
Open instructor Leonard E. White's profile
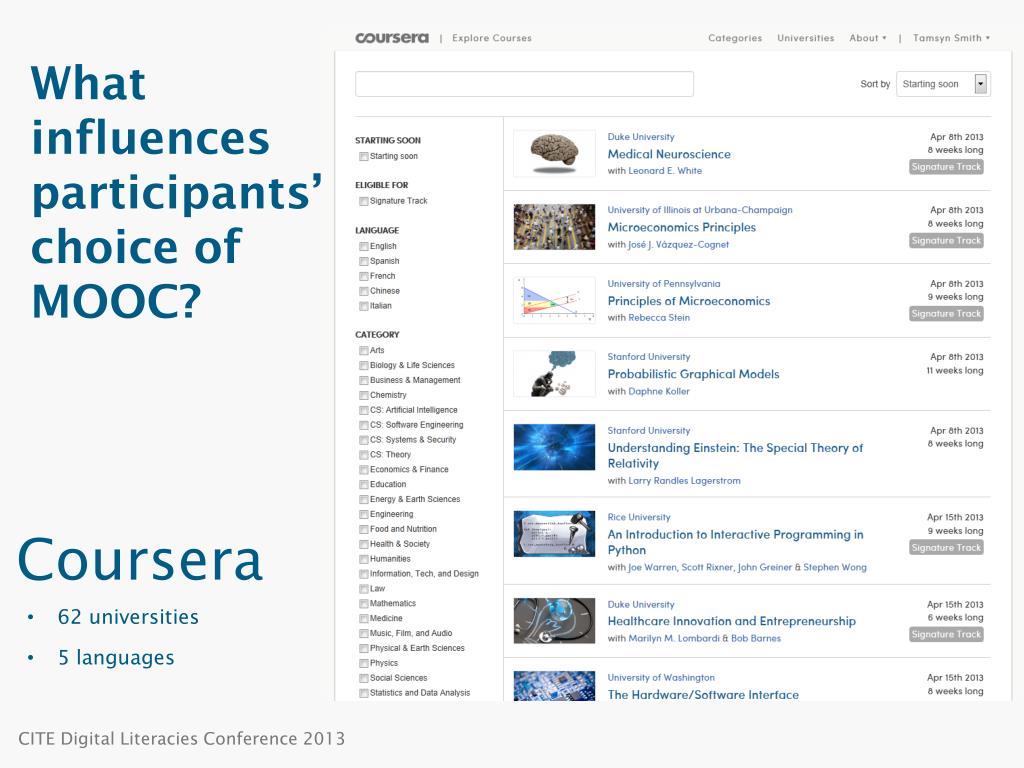click(x=665, y=170)
